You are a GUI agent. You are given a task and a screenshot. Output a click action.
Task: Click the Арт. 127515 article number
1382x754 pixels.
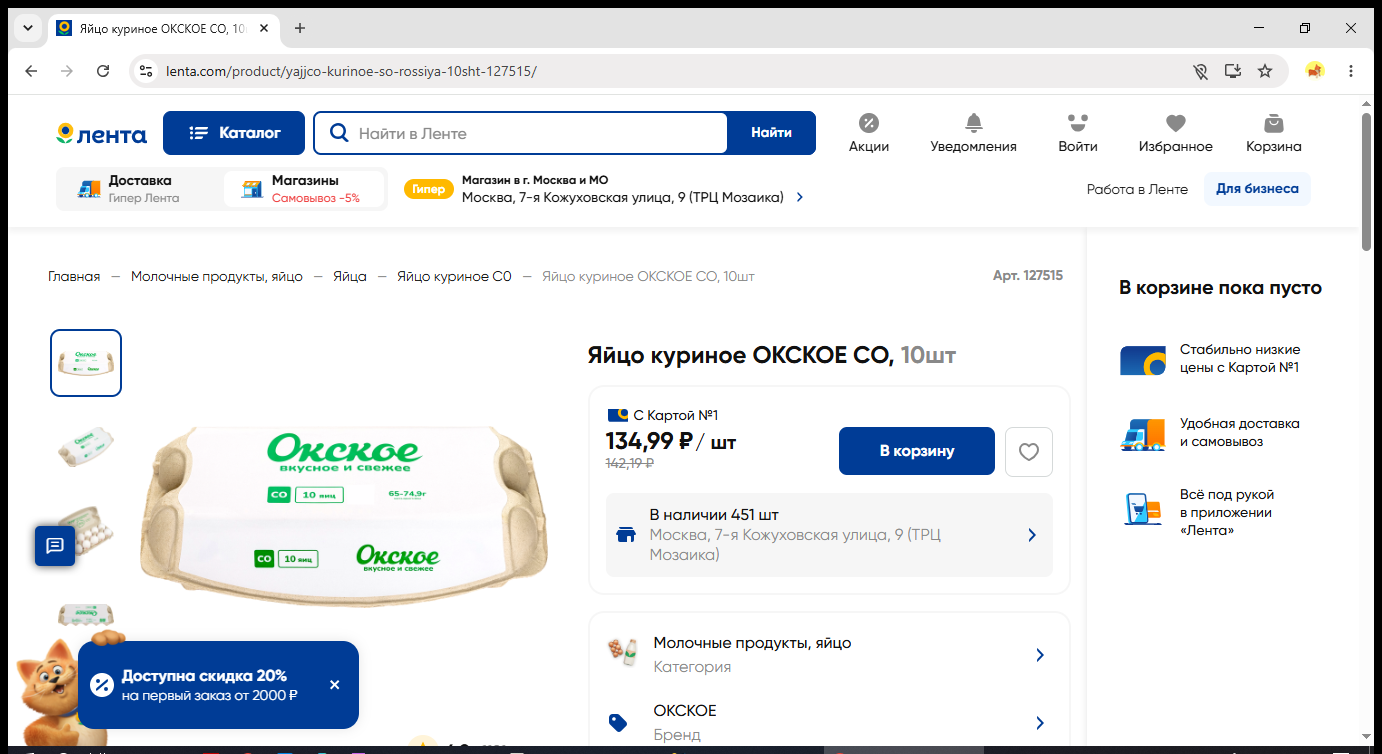pyautogui.click(x=1028, y=275)
